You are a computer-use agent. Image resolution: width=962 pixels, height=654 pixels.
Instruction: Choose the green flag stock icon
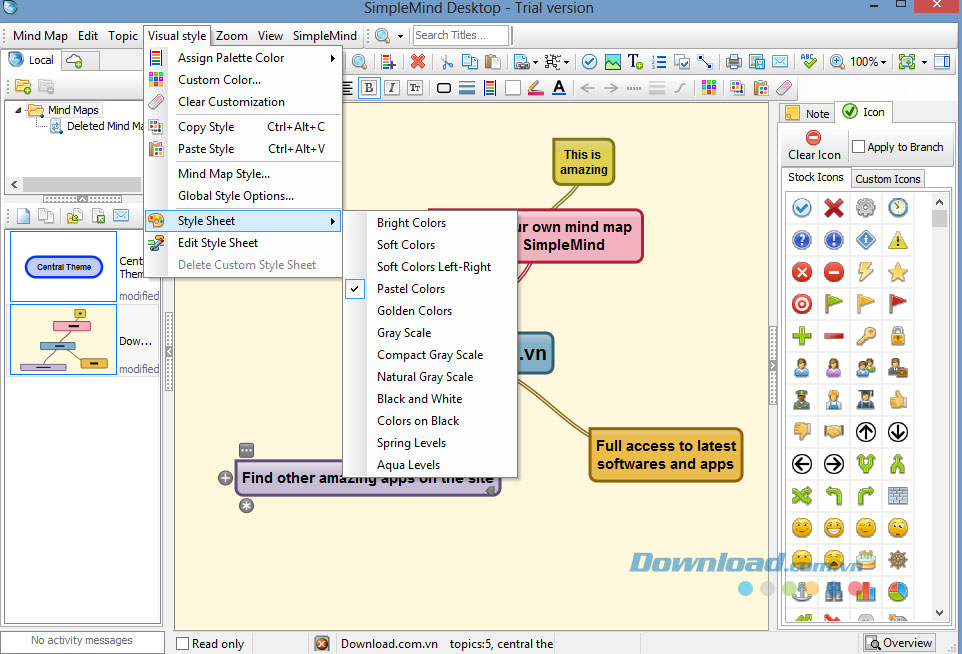pos(833,303)
